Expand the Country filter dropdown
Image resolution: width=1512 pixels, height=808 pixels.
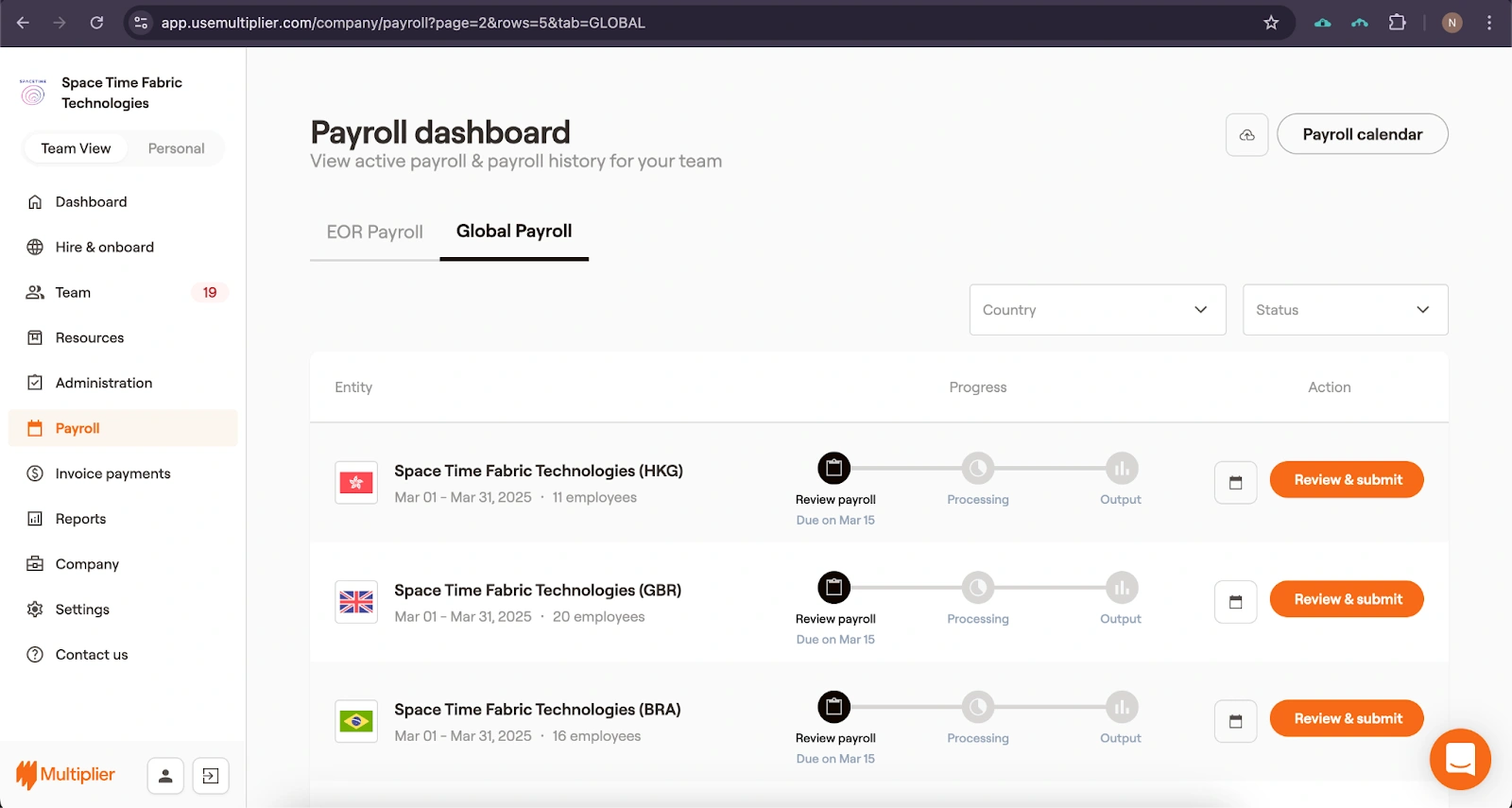click(x=1098, y=310)
